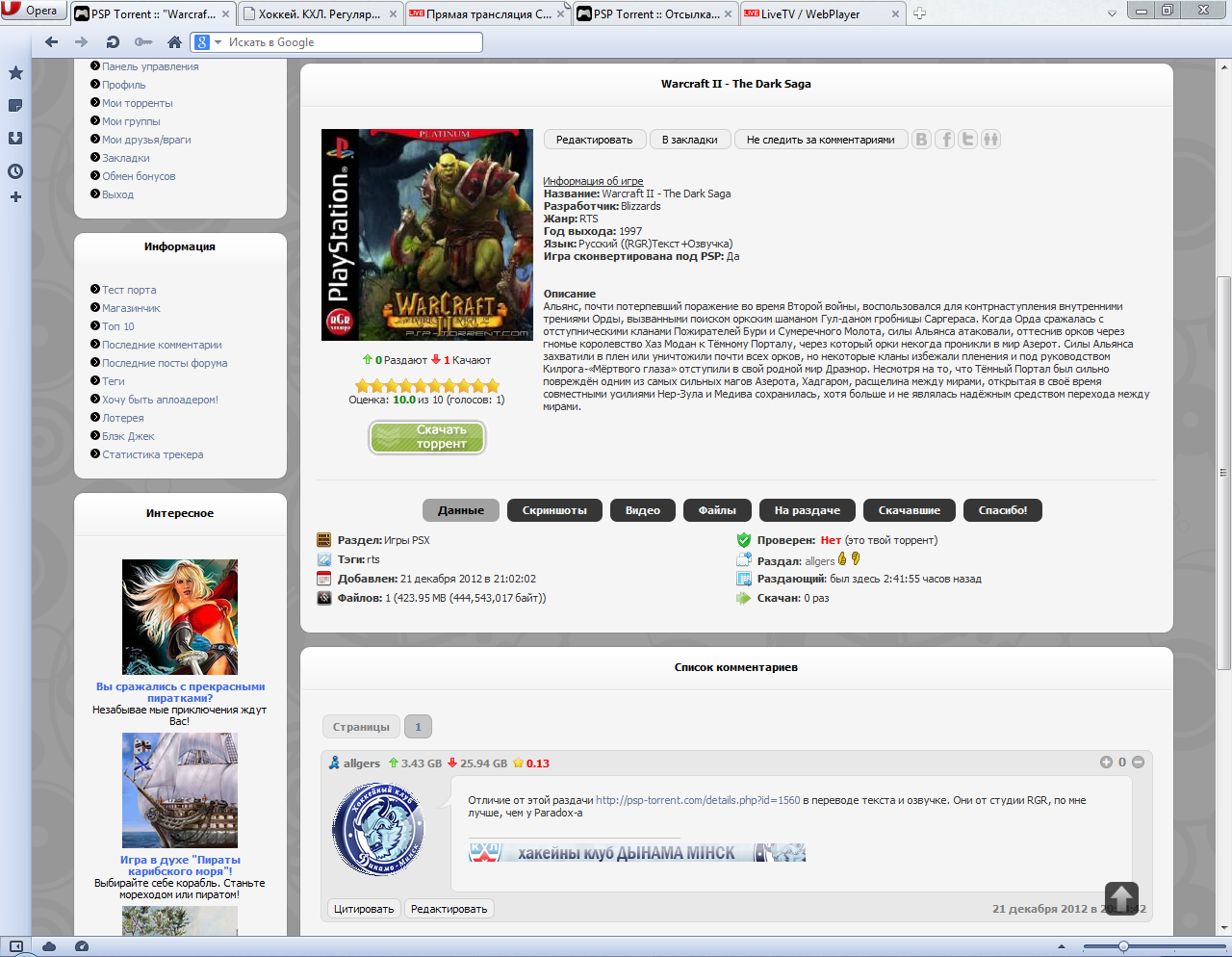Open the password wand key icon
The width and height of the screenshot is (1232, 957).
tap(143, 42)
